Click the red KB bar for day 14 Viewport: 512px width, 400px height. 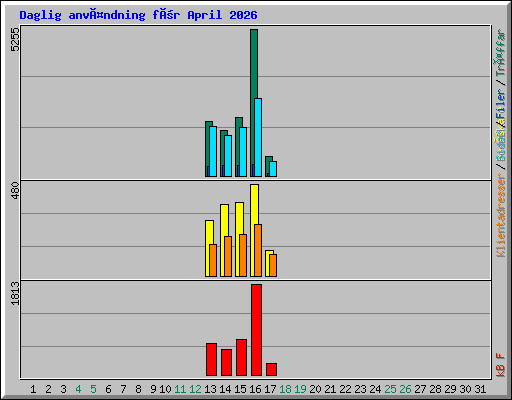click(226, 363)
